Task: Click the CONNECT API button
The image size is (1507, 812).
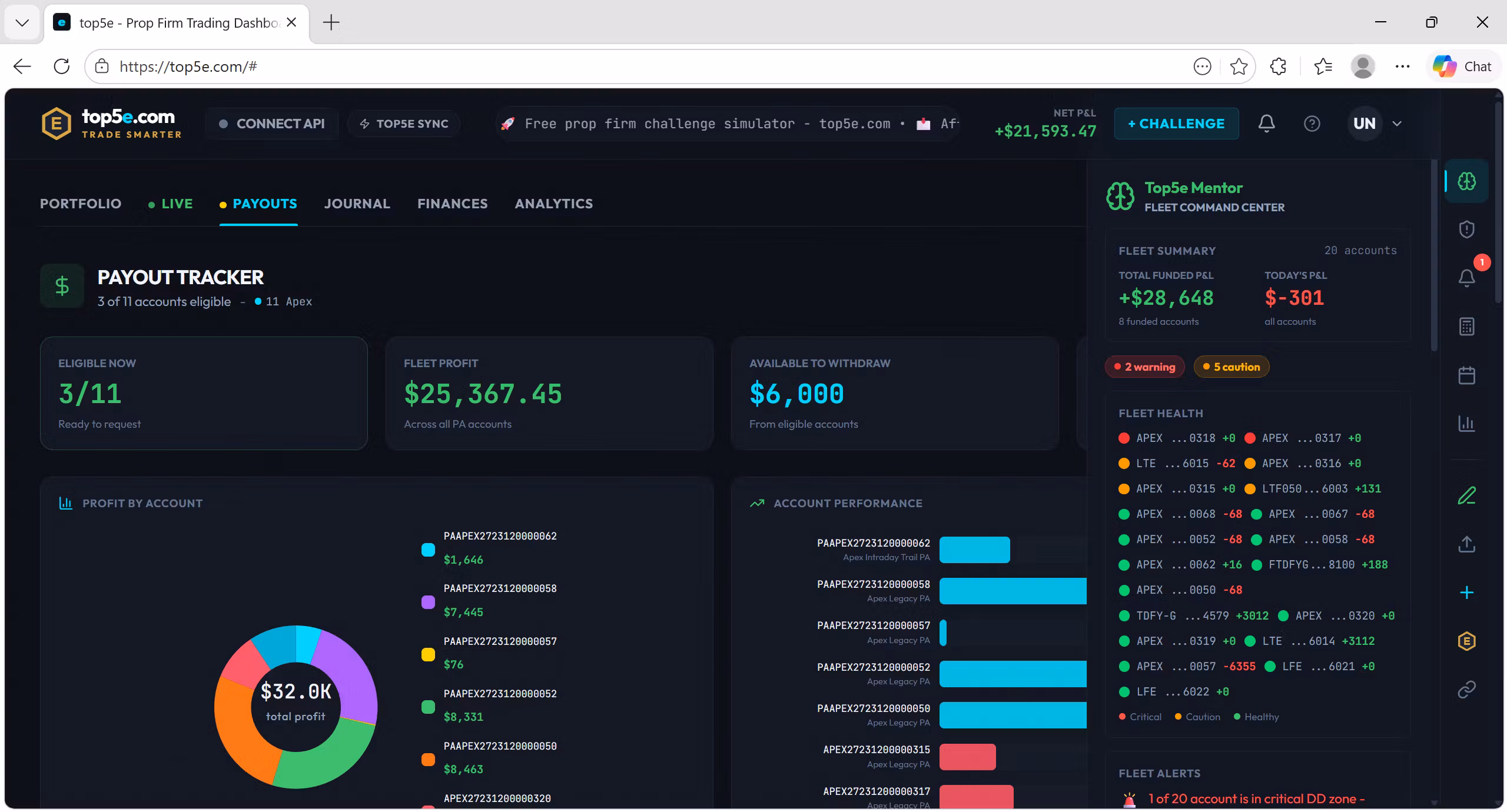Action: pyautogui.click(x=272, y=124)
